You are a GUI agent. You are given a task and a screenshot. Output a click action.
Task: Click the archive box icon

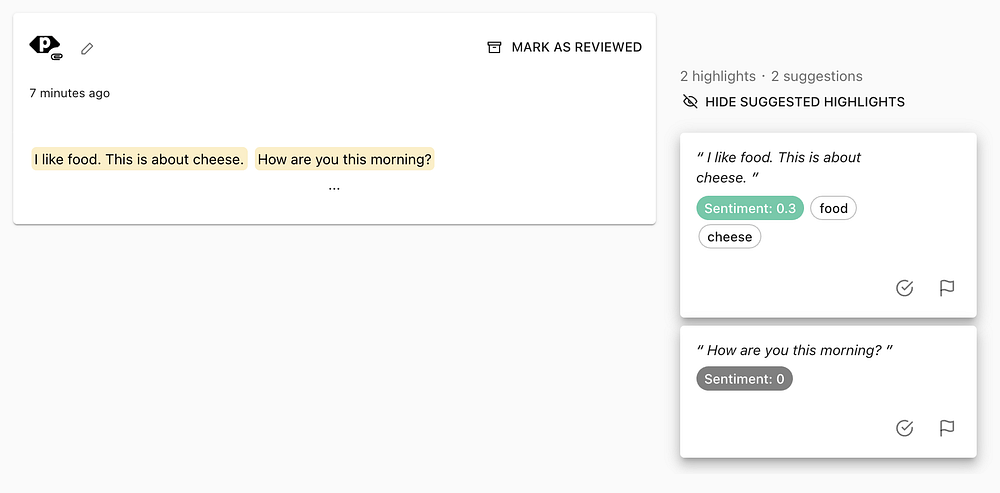[494, 47]
